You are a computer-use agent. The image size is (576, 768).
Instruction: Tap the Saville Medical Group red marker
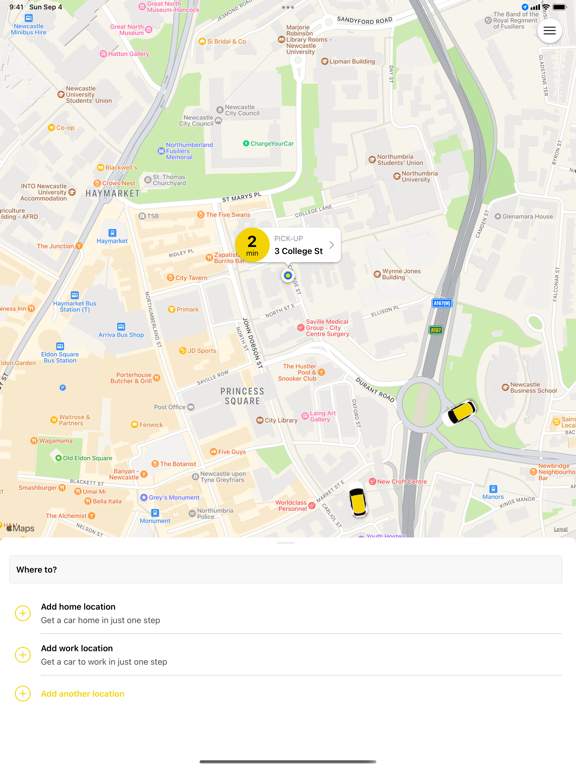click(x=301, y=328)
